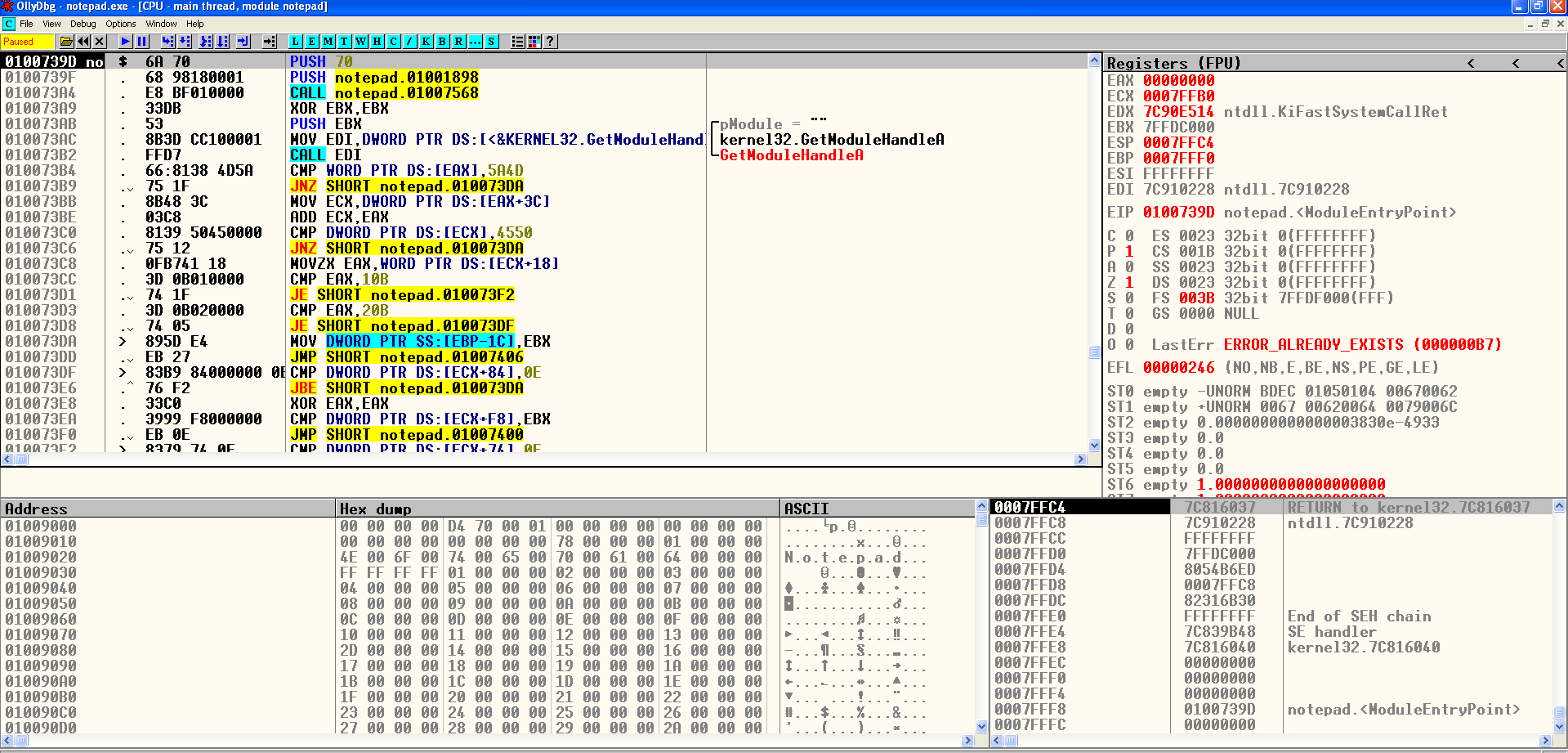Click Registers (FPU) header to switch view
This screenshot has height=753, width=1568.
coord(1173,63)
